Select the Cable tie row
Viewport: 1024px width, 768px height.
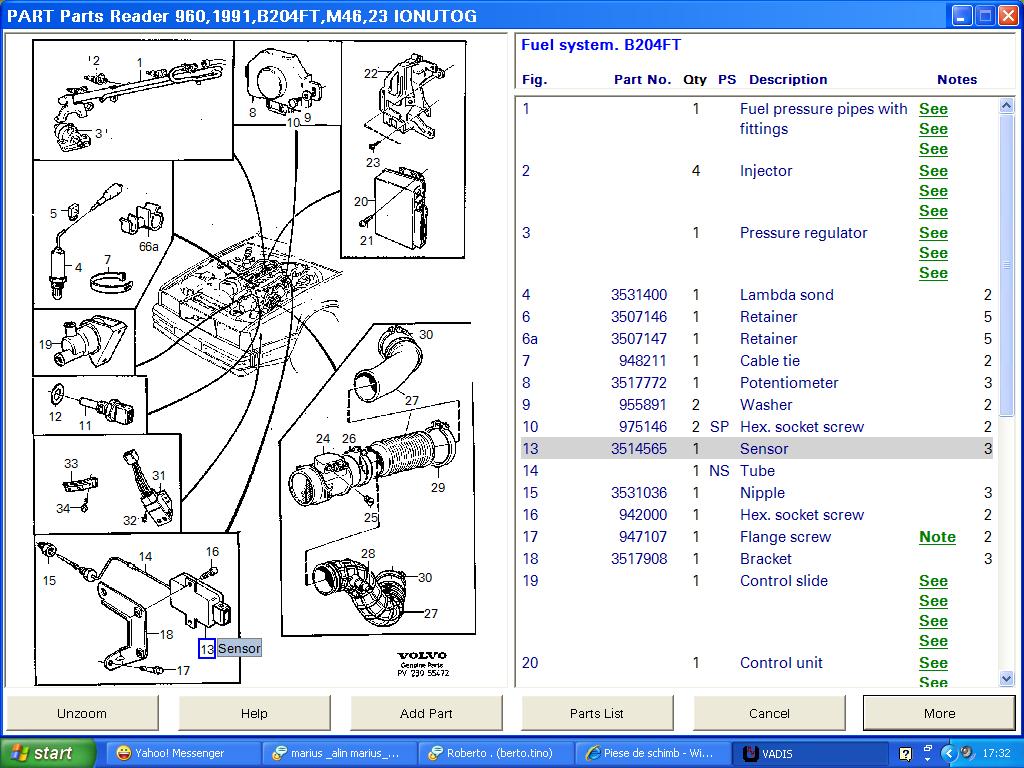click(x=757, y=361)
